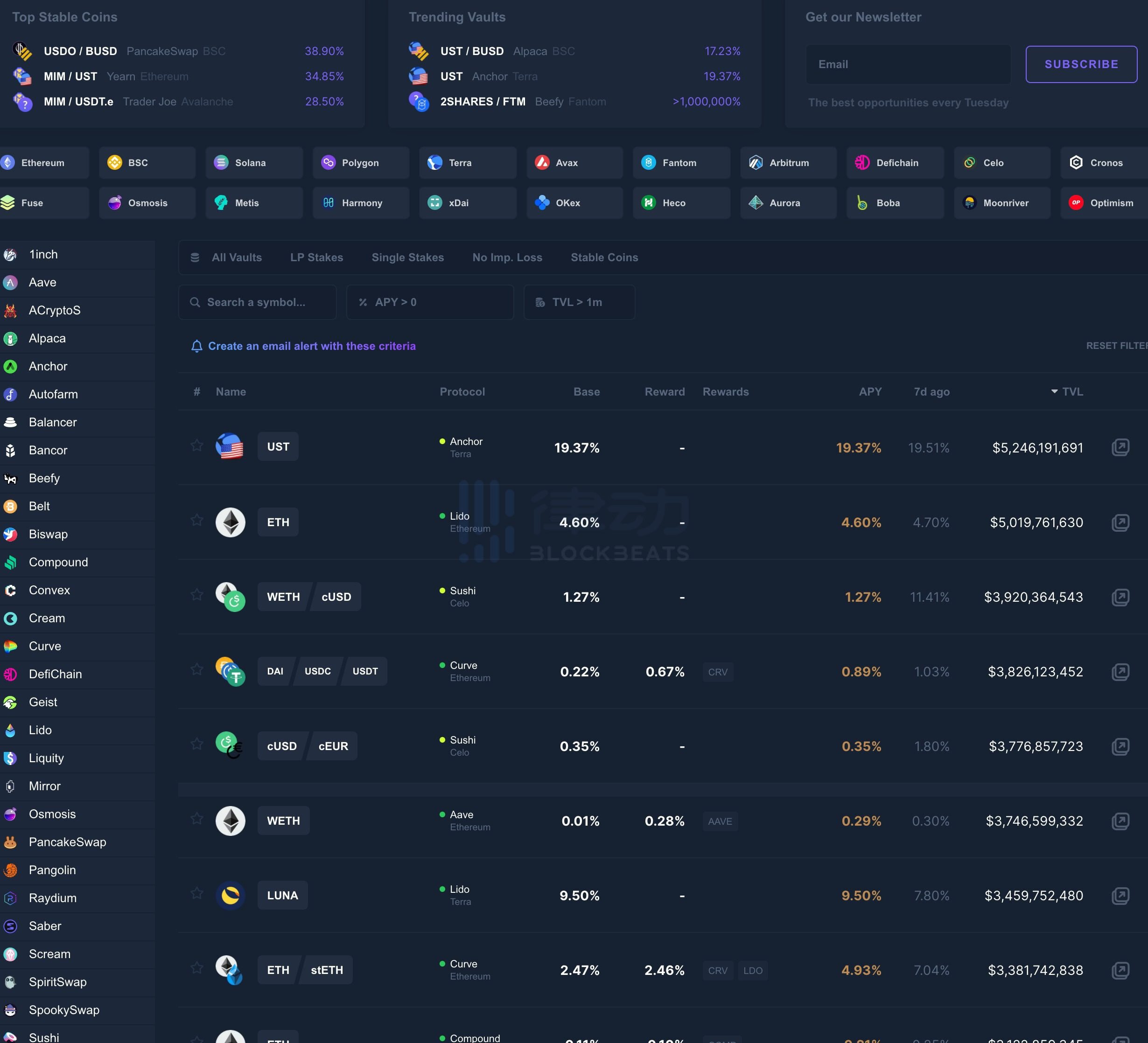Click Create an email alert link
The width and height of the screenshot is (1148, 1043).
tap(311, 346)
